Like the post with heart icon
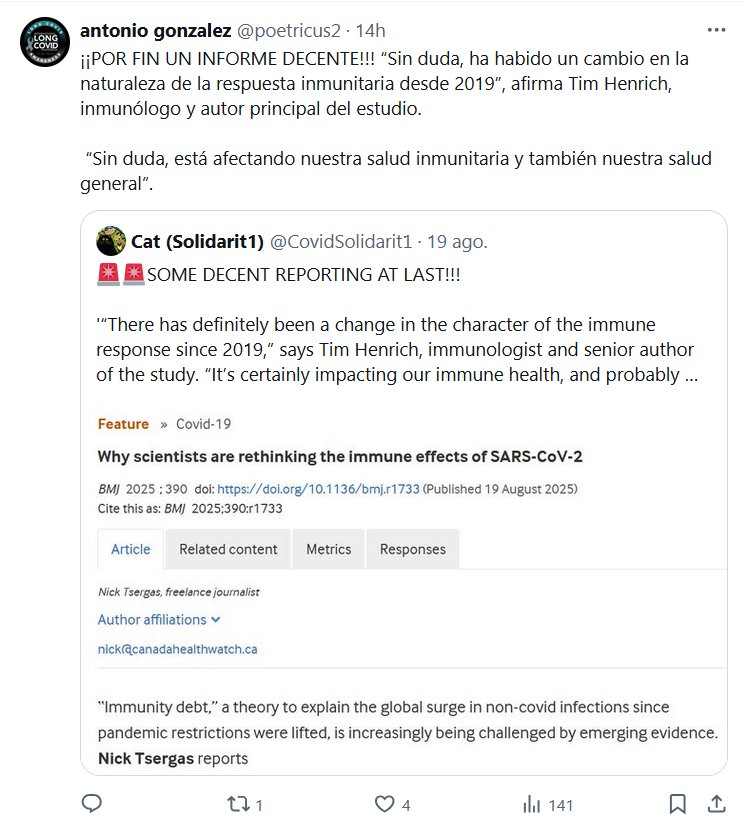 tap(385, 804)
